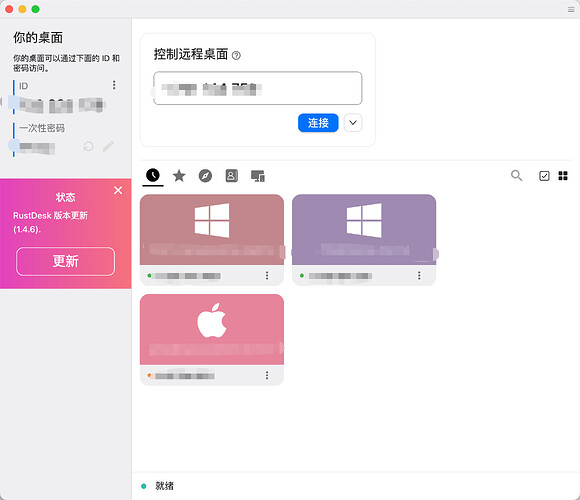Switch to the discovered compass tab

(205, 176)
